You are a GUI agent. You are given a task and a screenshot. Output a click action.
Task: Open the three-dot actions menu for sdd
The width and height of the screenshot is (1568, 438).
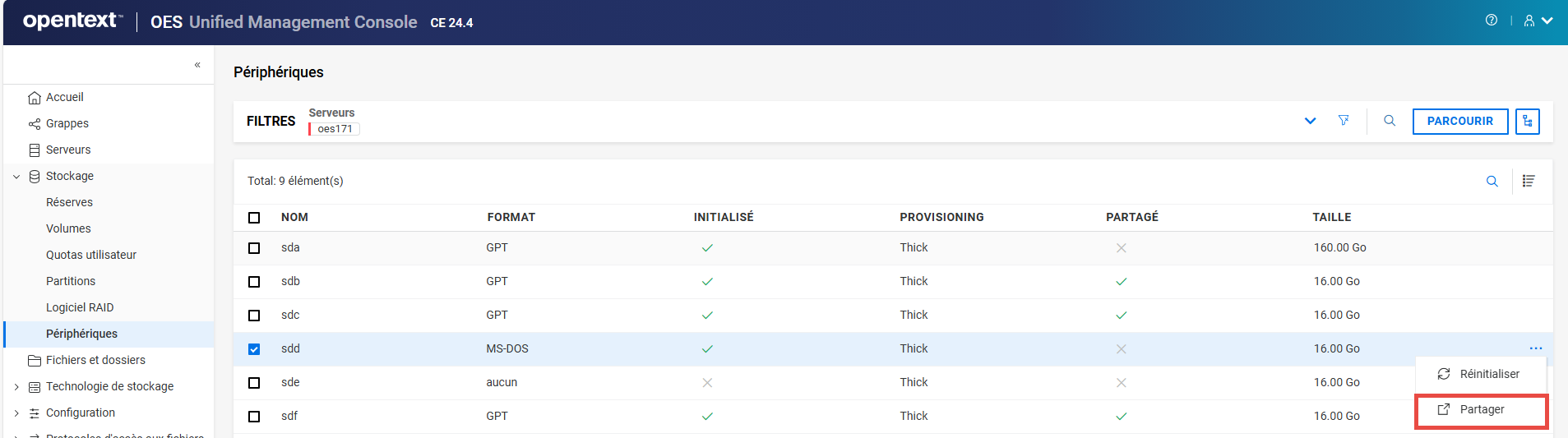[x=1535, y=348]
